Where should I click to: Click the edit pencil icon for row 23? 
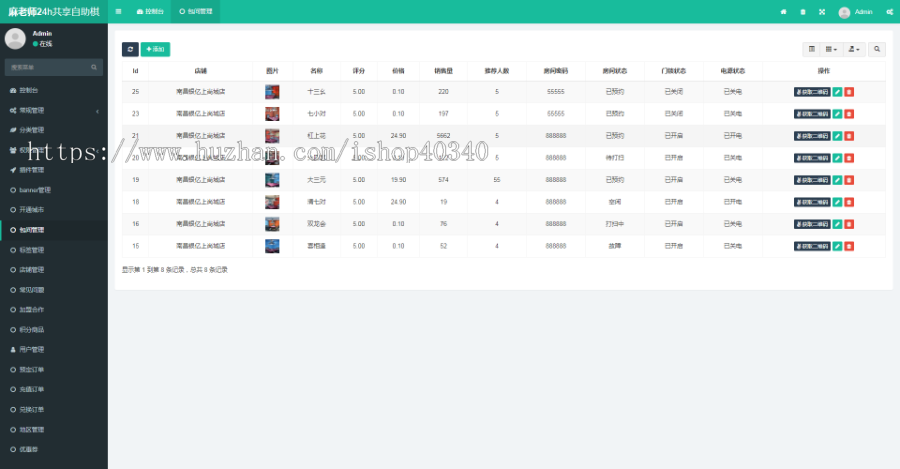(837, 114)
